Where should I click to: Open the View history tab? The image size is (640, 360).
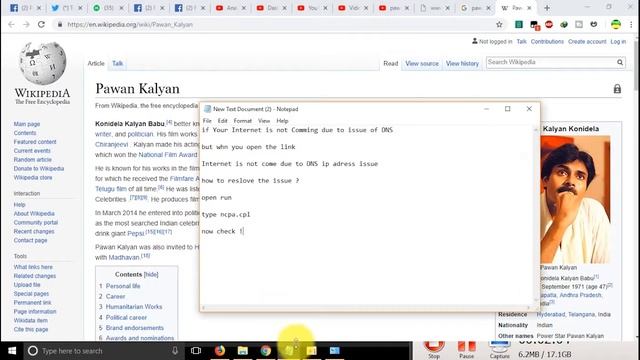point(462,64)
